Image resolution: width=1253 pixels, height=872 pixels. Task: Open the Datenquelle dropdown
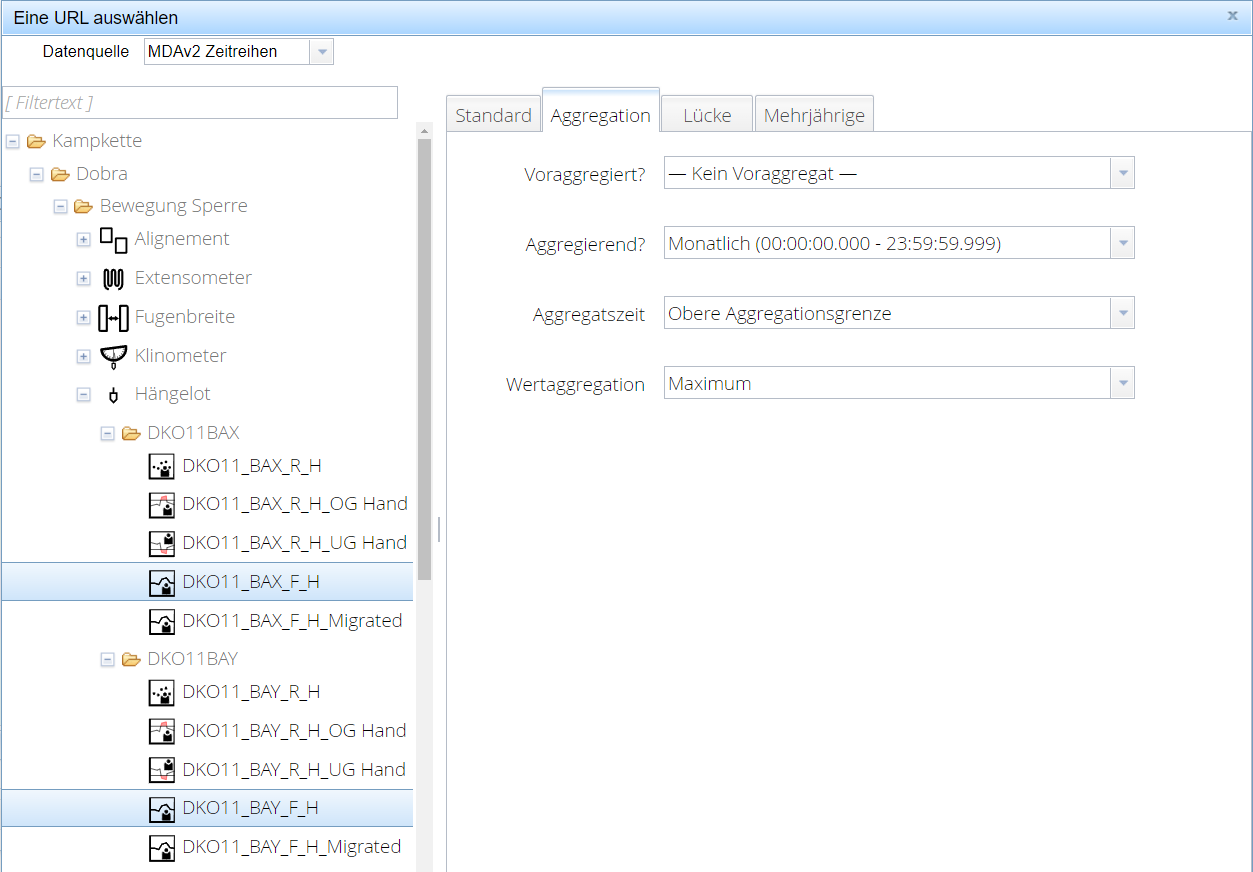click(321, 52)
